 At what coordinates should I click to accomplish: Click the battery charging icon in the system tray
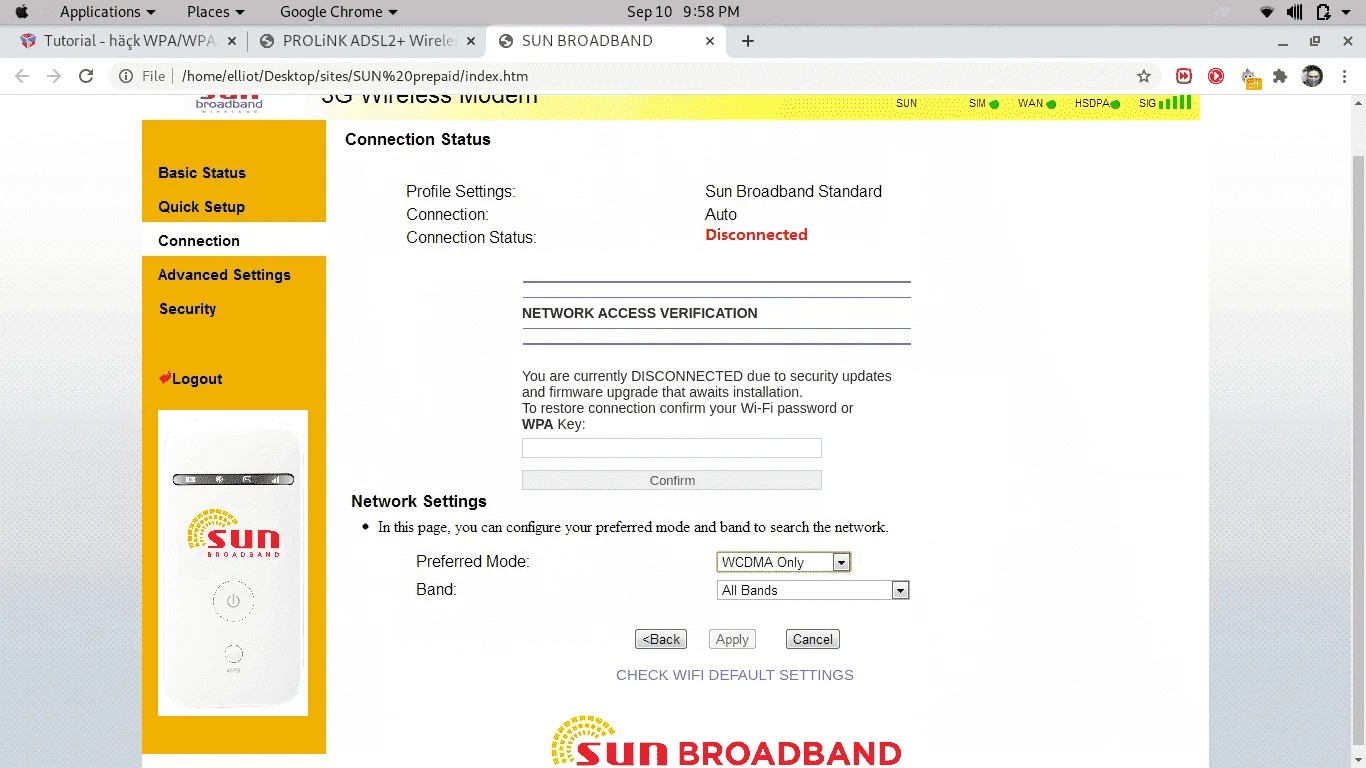[1323, 12]
